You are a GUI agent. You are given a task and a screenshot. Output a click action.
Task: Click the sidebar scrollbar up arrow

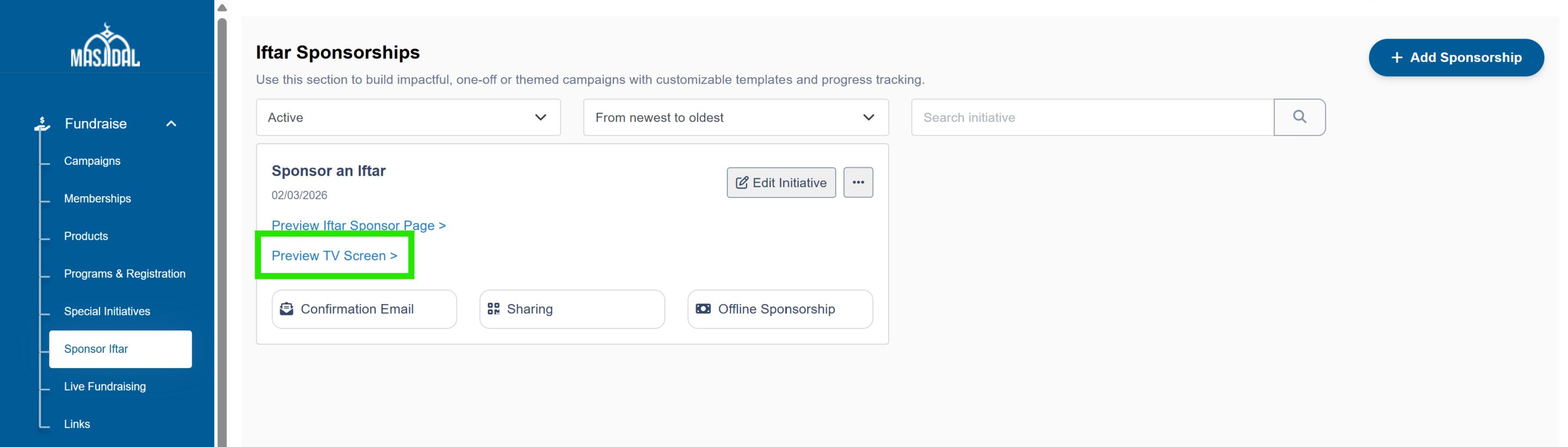[222, 8]
